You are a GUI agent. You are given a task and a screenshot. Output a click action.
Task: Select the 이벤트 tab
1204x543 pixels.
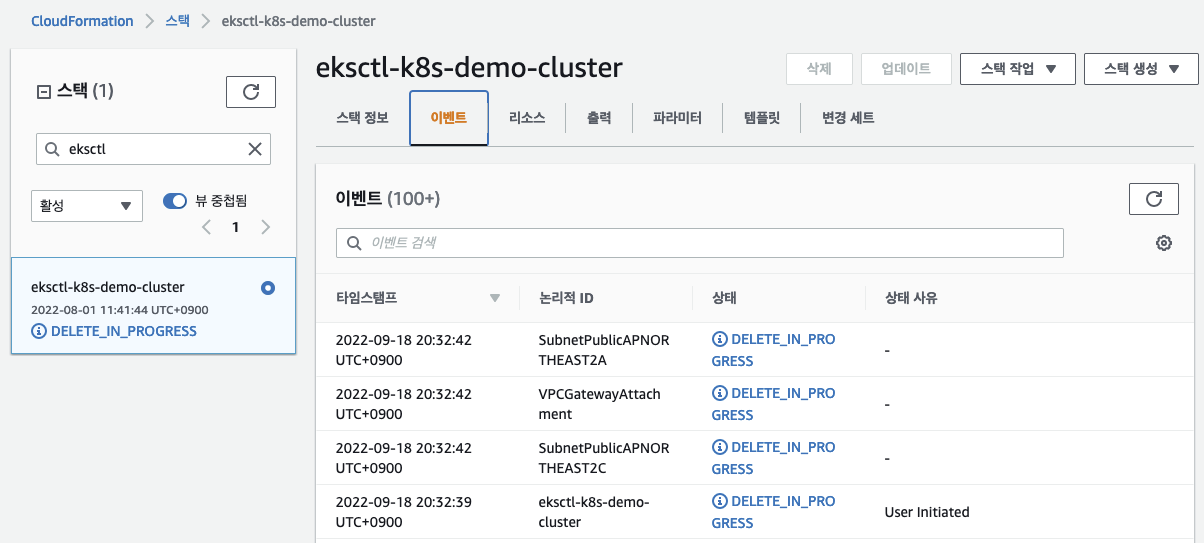449,118
